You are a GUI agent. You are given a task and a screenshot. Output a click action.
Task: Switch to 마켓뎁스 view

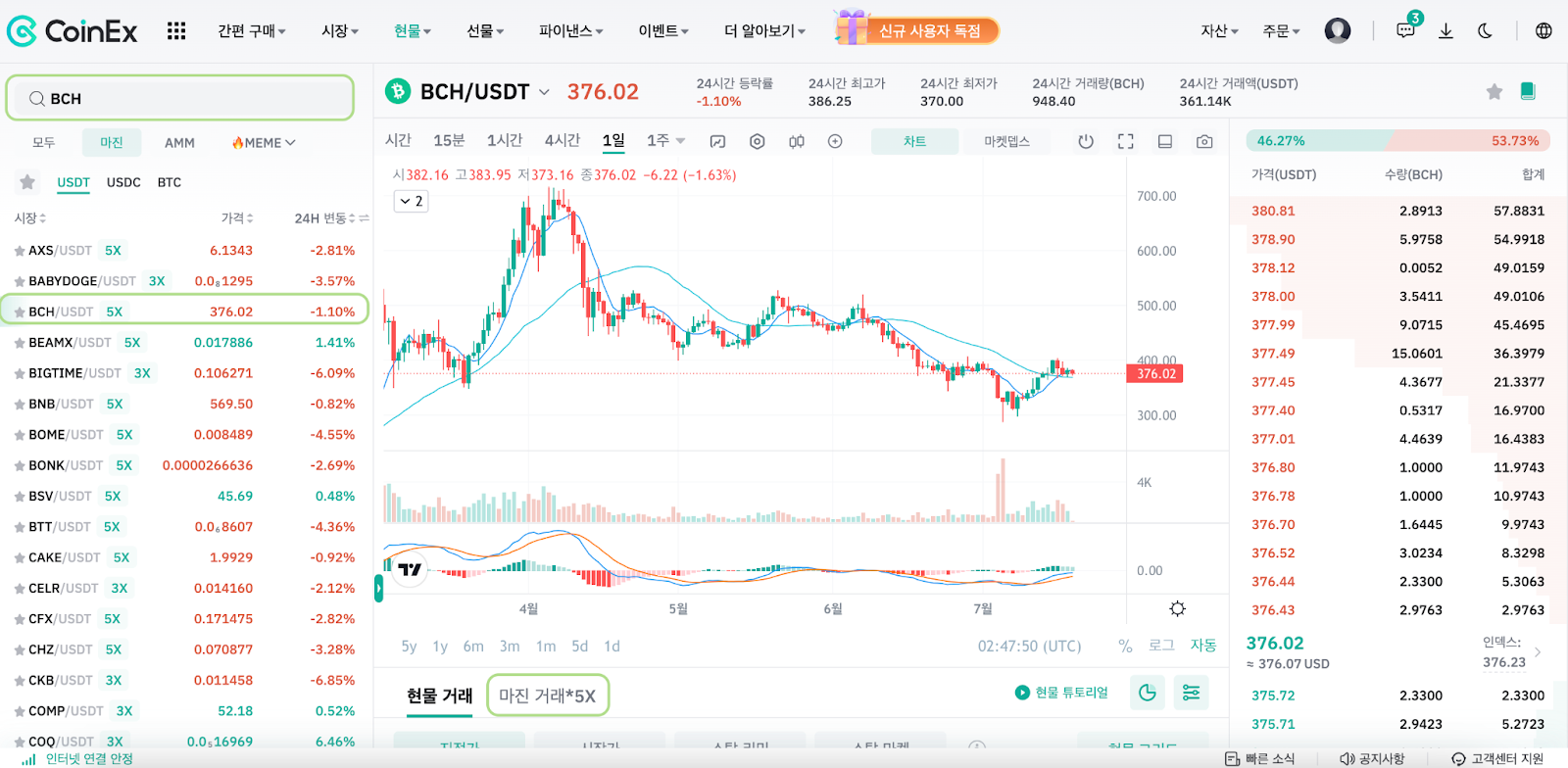point(1006,142)
